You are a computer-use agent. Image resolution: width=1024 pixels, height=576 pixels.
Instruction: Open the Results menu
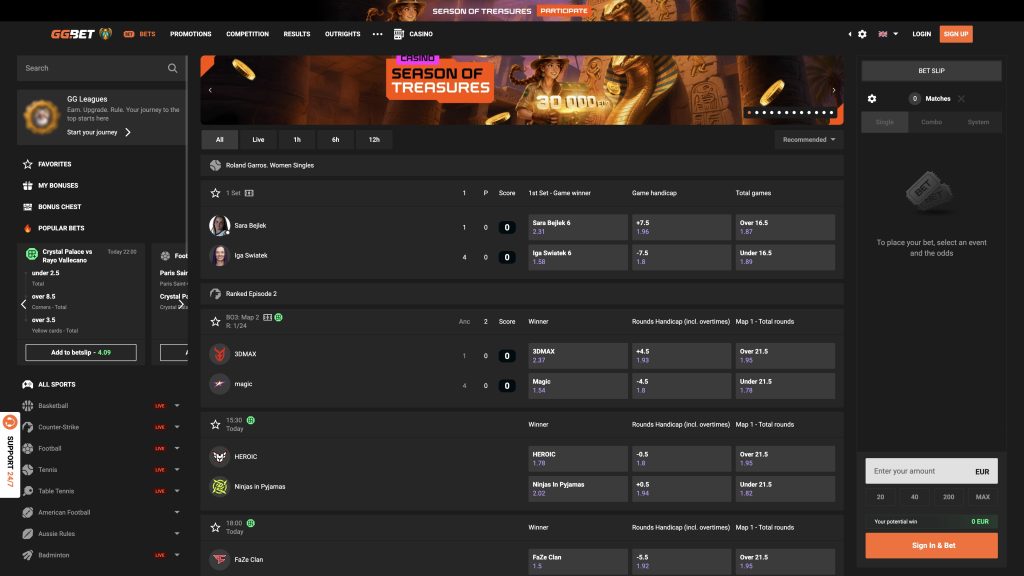[x=296, y=34]
